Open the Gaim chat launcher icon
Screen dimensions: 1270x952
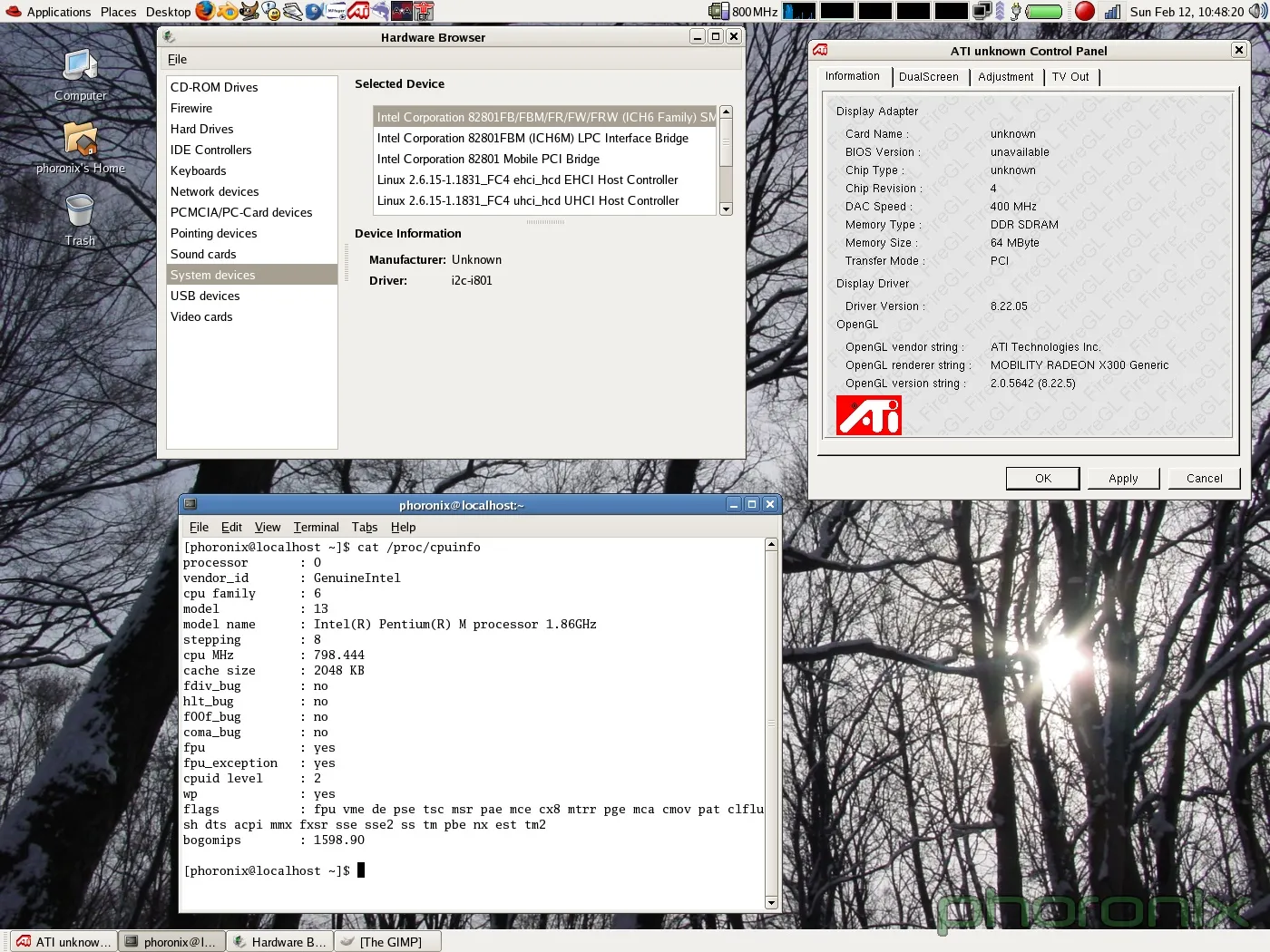pos(271,11)
